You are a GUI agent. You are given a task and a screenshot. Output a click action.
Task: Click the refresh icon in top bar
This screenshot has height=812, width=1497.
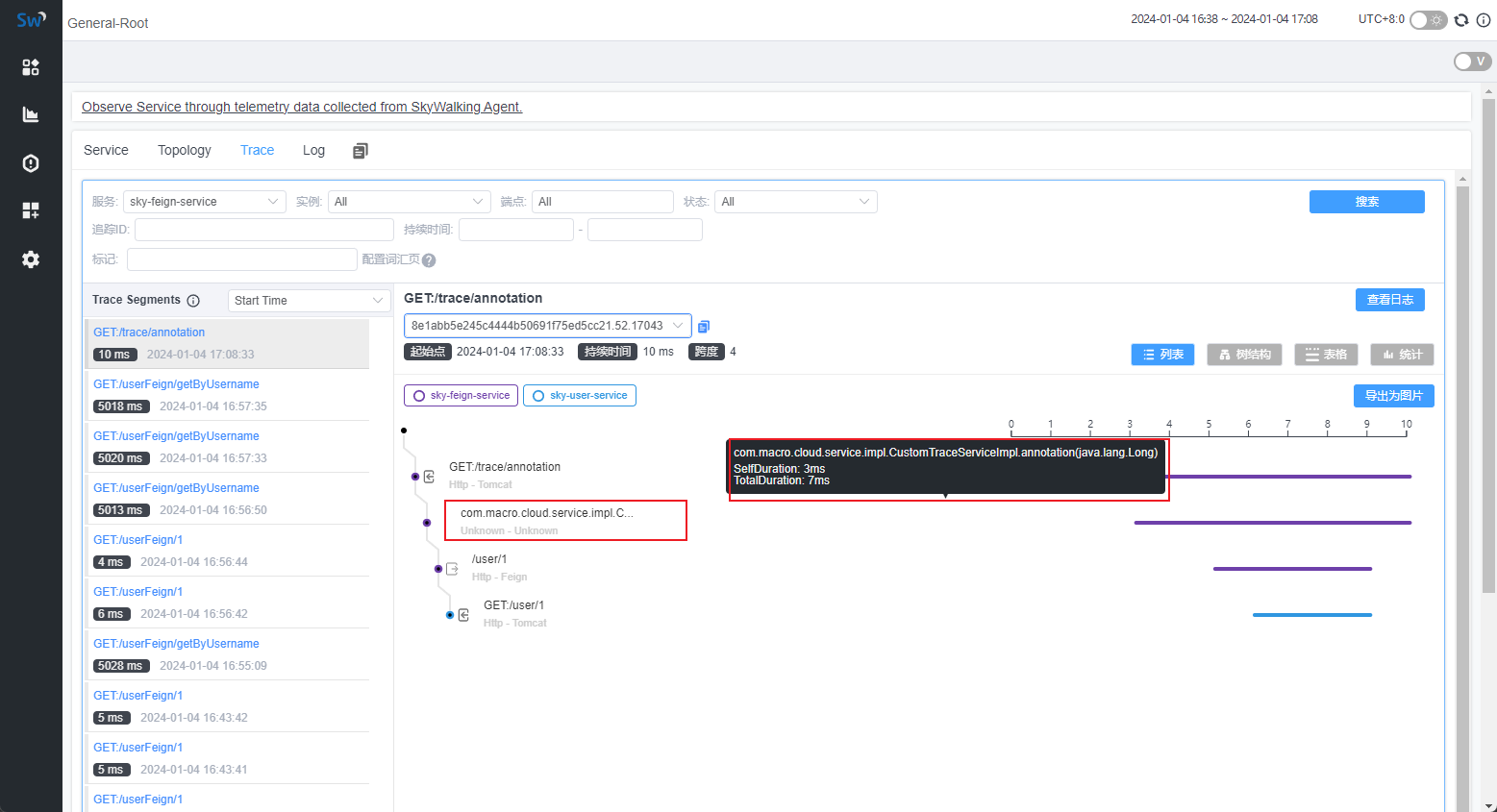pyautogui.click(x=1461, y=20)
